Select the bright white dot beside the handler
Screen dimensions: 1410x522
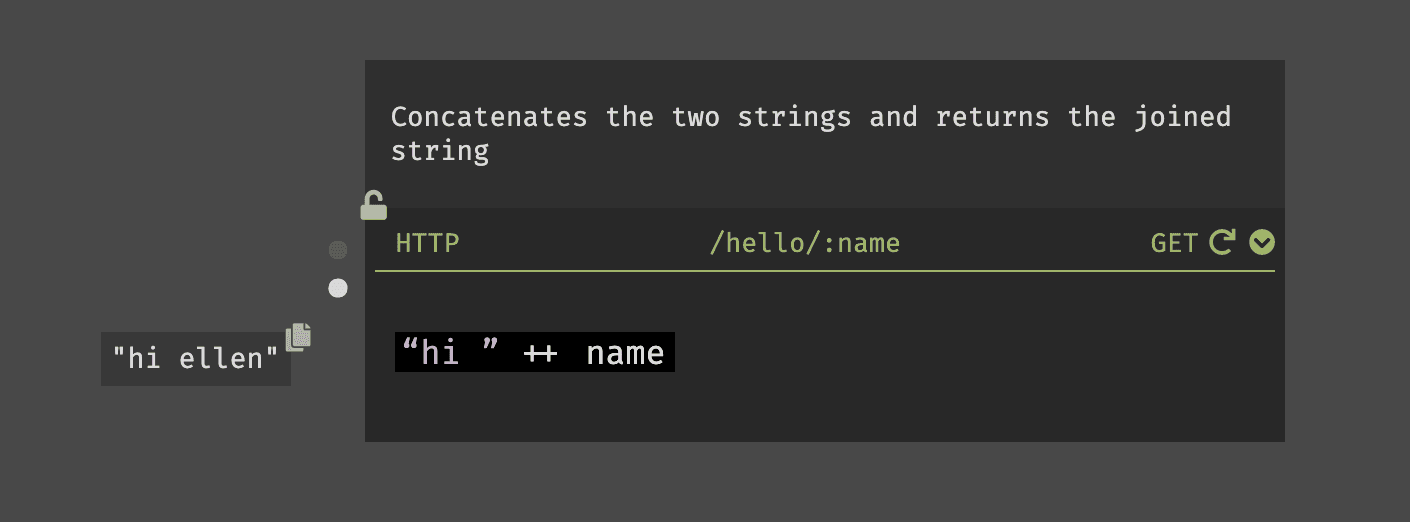[x=338, y=289]
